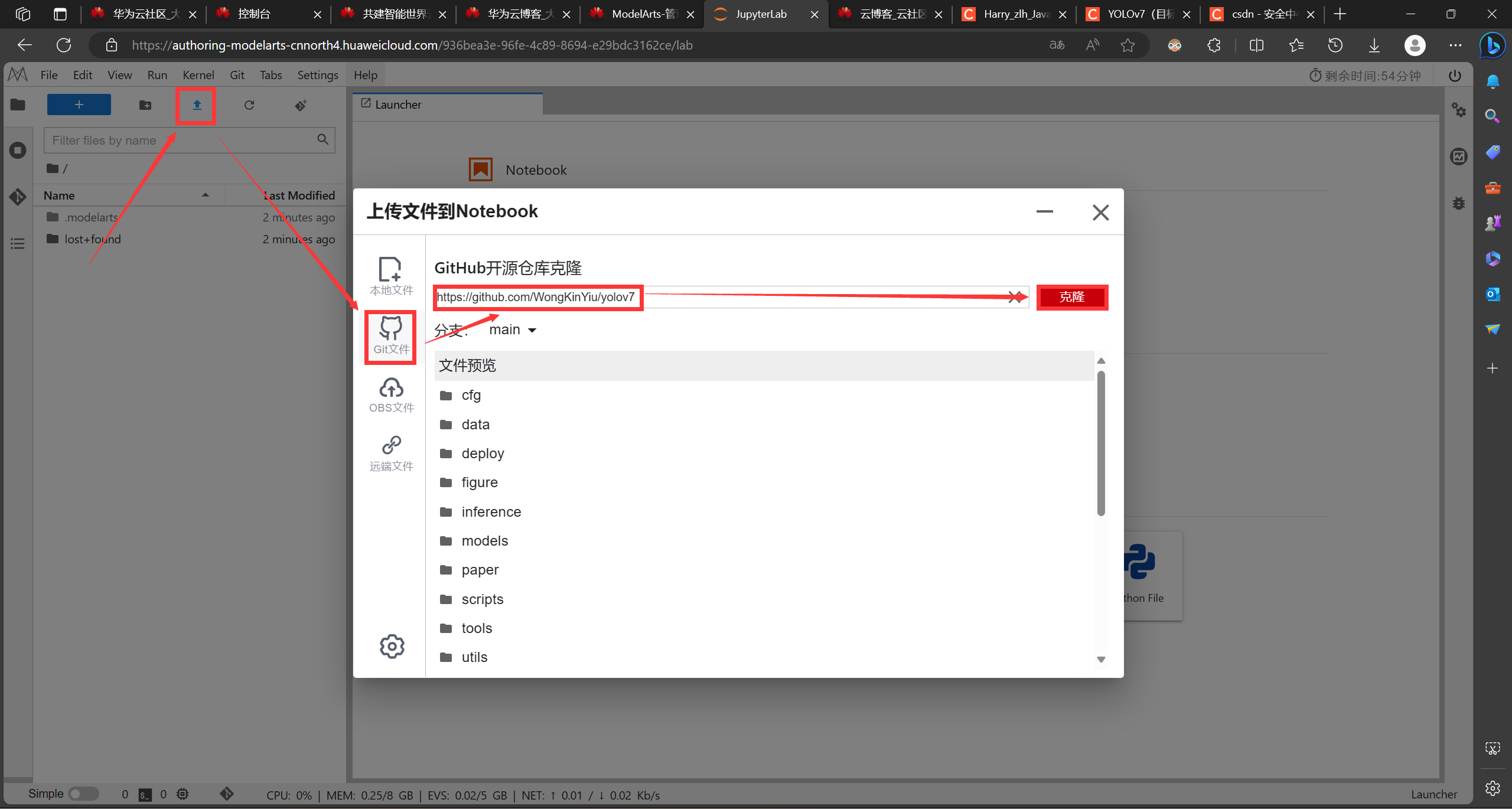Viewport: 1512px width, 809px height.
Task: Open the Kernel menu
Action: click(198, 75)
